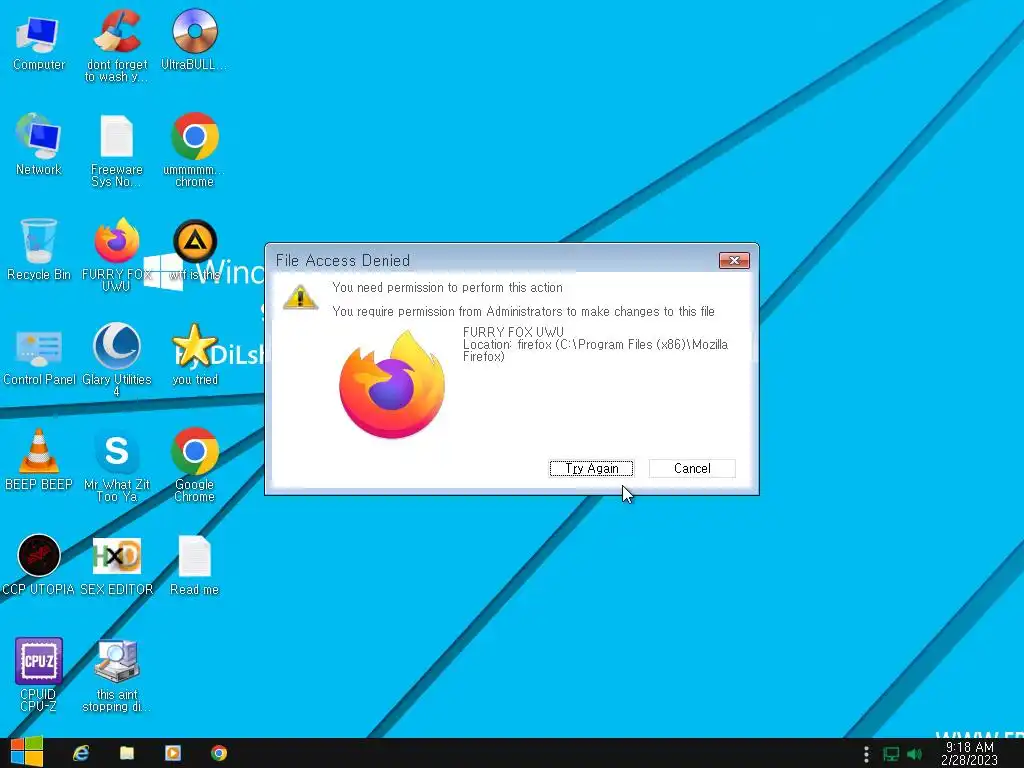Click the Windows Start button
The height and width of the screenshot is (768, 1024).
[27, 752]
